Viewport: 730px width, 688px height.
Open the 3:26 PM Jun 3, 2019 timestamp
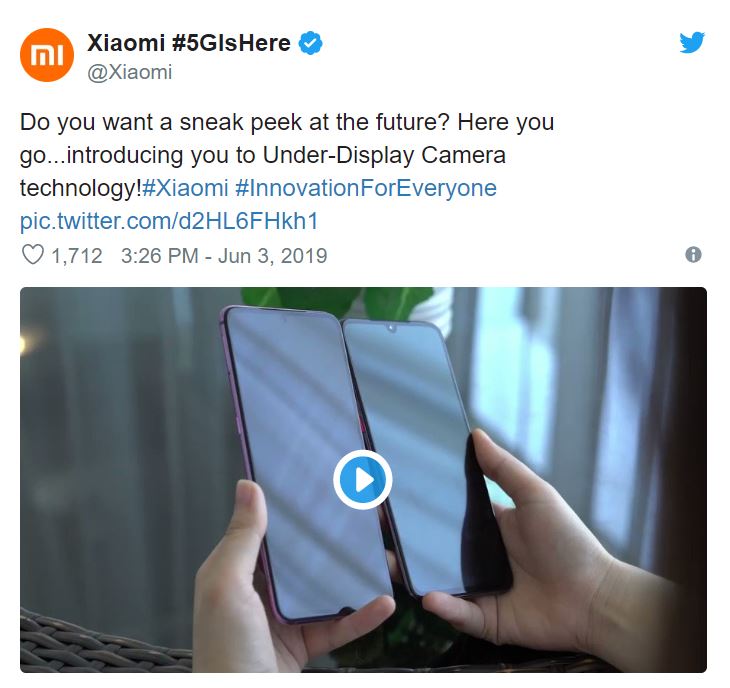pyautogui.click(x=224, y=256)
